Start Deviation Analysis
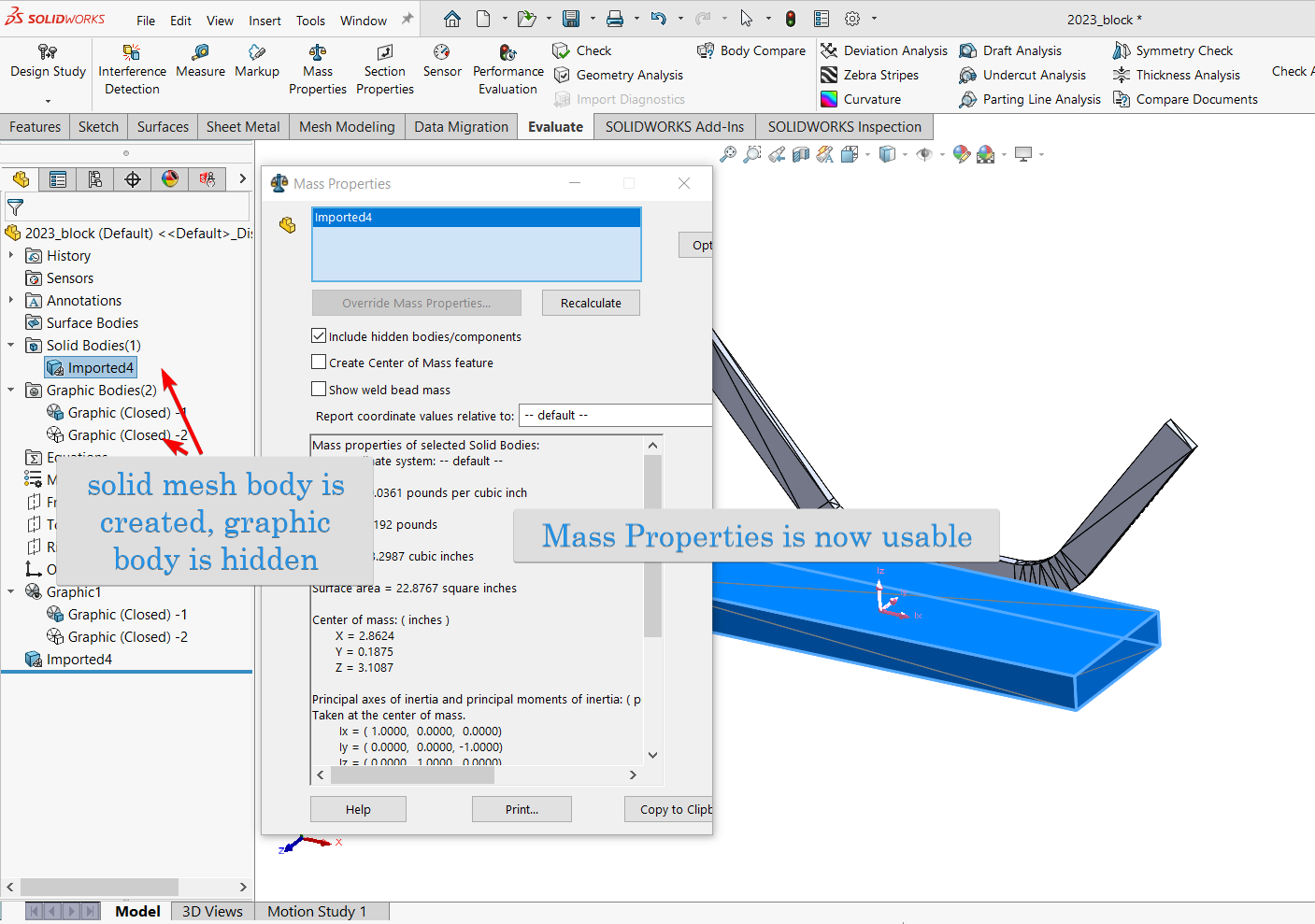This screenshot has height=924, width=1315. point(884,50)
